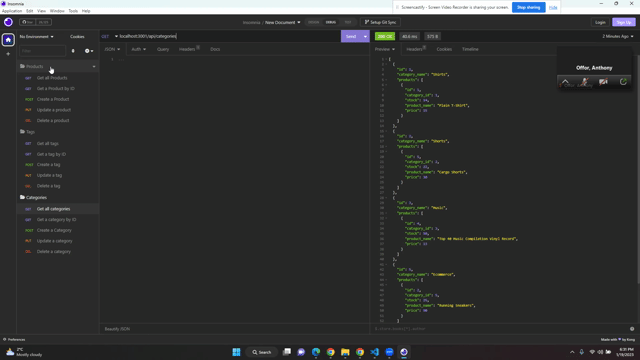The height and width of the screenshot is (360, 640).
Task: Switch to the request Docs tab
Action: coord(215,49)
